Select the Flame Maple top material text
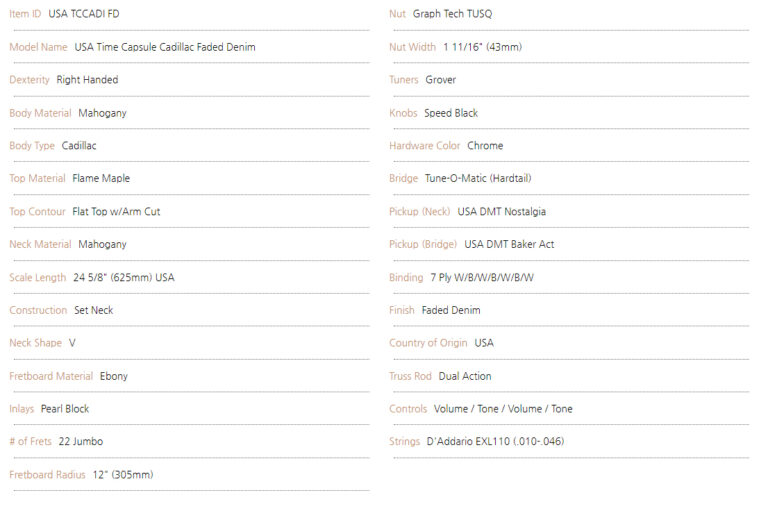 click(x=101, y=178)
